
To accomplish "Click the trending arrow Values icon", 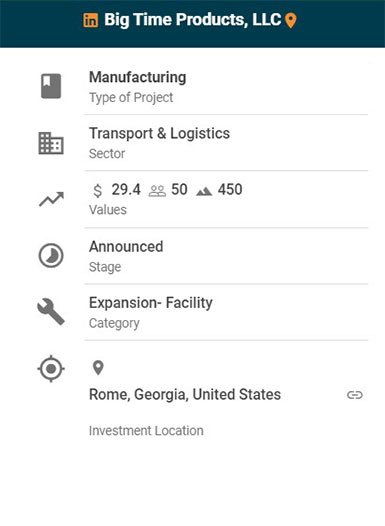I will click(x=51, y=199).
